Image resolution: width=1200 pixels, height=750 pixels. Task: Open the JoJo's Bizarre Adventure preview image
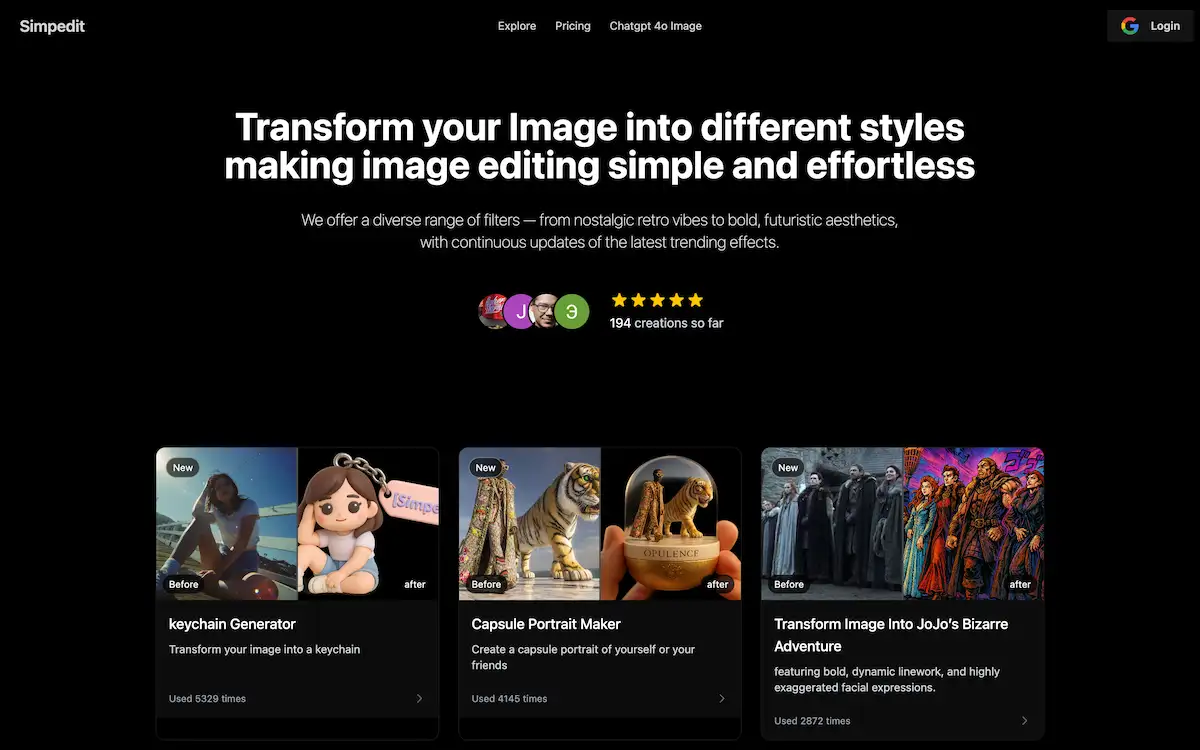click(x=903, y=523)
